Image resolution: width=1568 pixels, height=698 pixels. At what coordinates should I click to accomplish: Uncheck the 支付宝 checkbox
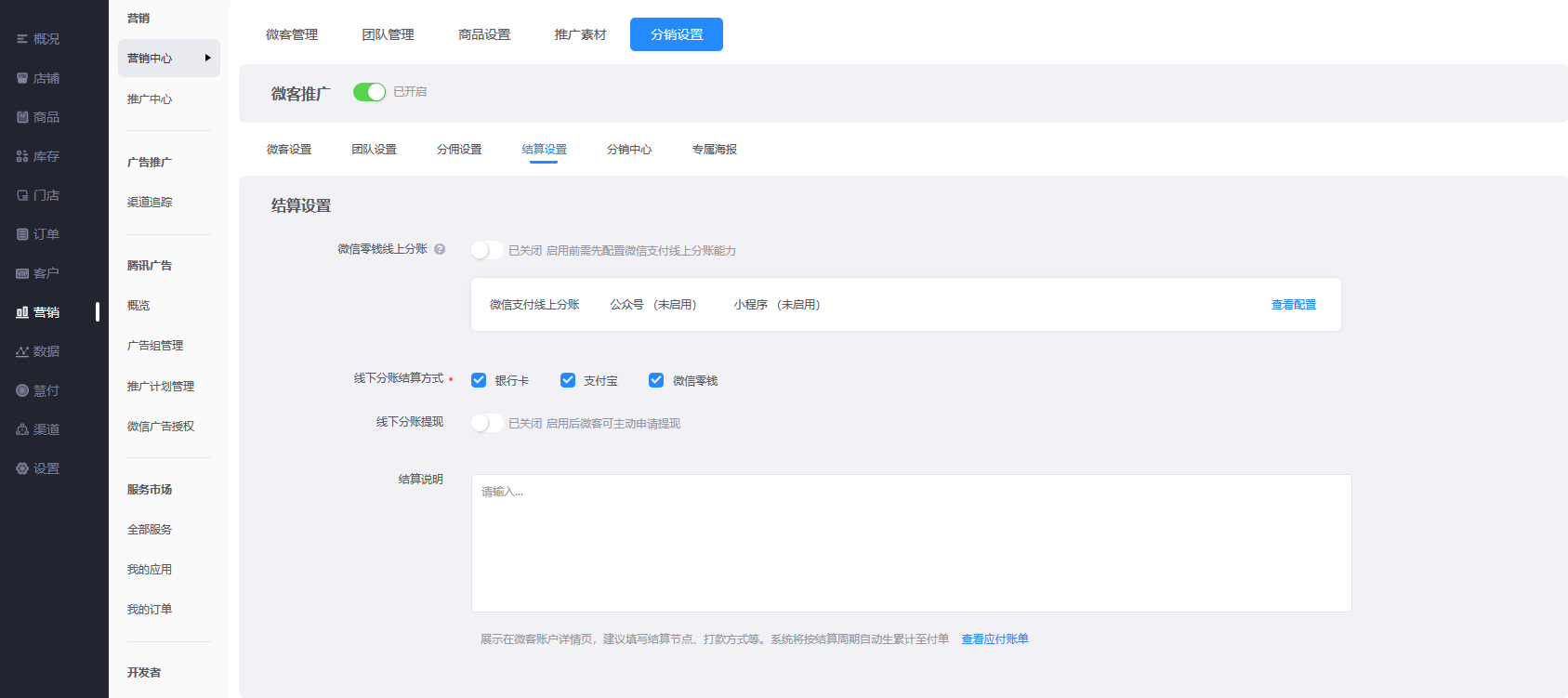pos(568,380)
